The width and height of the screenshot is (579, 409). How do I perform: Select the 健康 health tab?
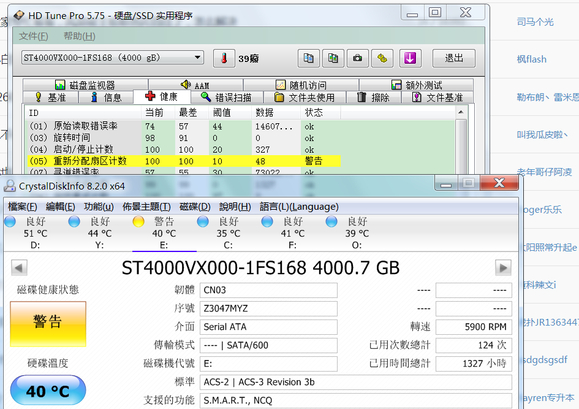point(162,97)
